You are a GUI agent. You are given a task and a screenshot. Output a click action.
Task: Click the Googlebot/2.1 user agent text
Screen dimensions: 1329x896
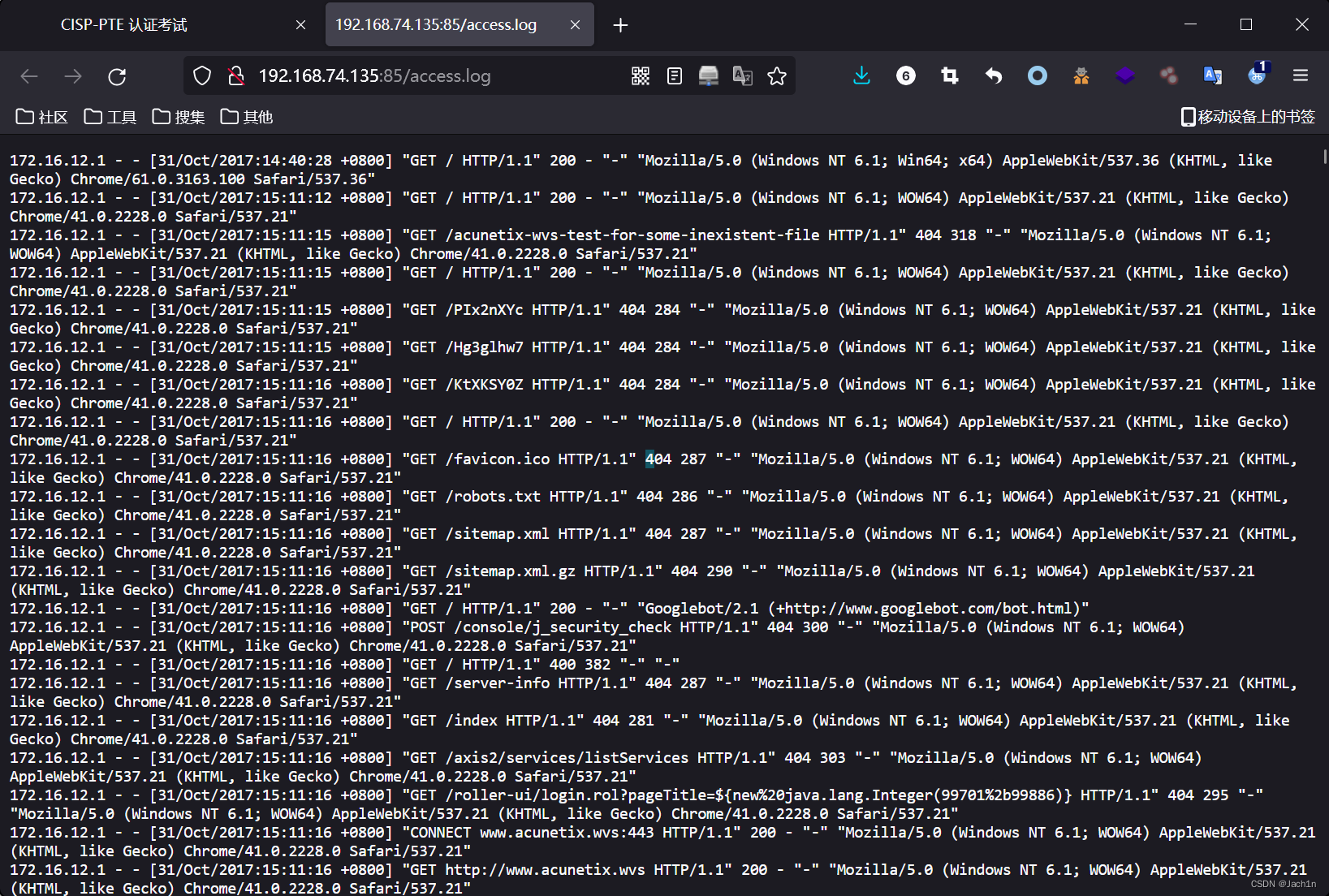coord(701,609)
